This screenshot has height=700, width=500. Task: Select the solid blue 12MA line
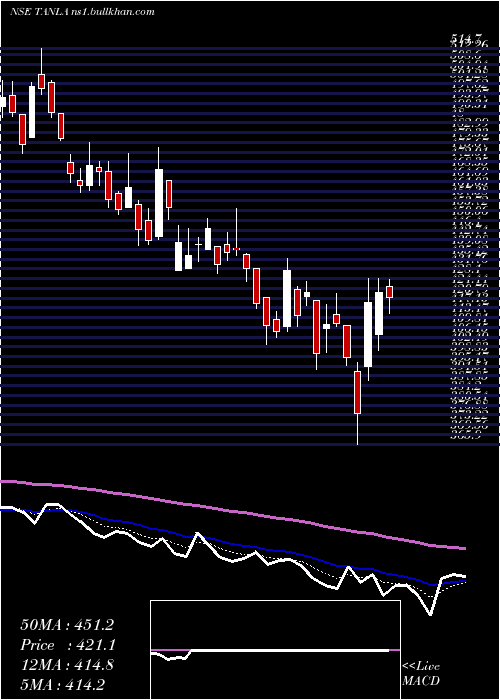232,544
